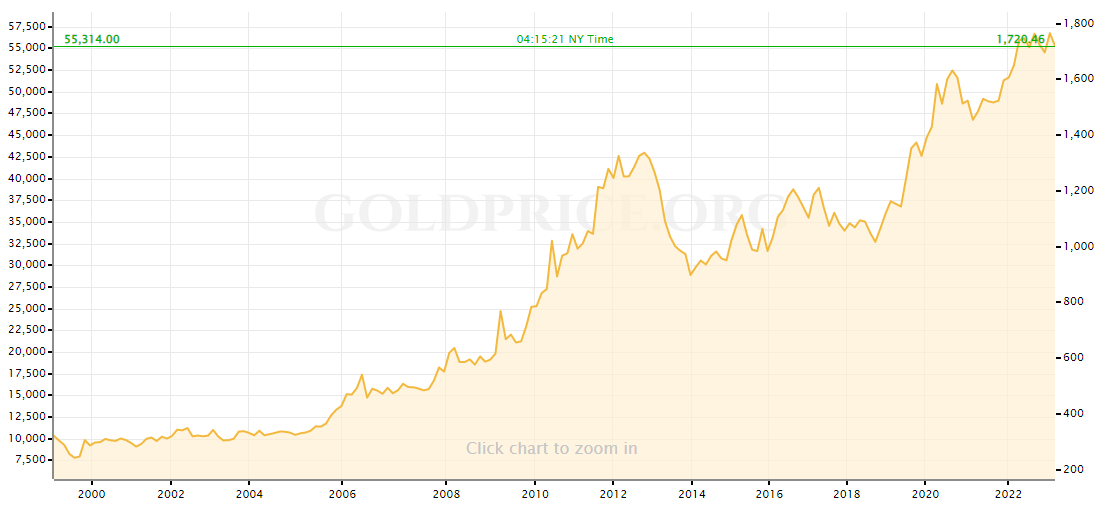This screenshot has width=1106, height=515.
Task: Click the 2014 year marker on x-axis
Action: (691, 493)
